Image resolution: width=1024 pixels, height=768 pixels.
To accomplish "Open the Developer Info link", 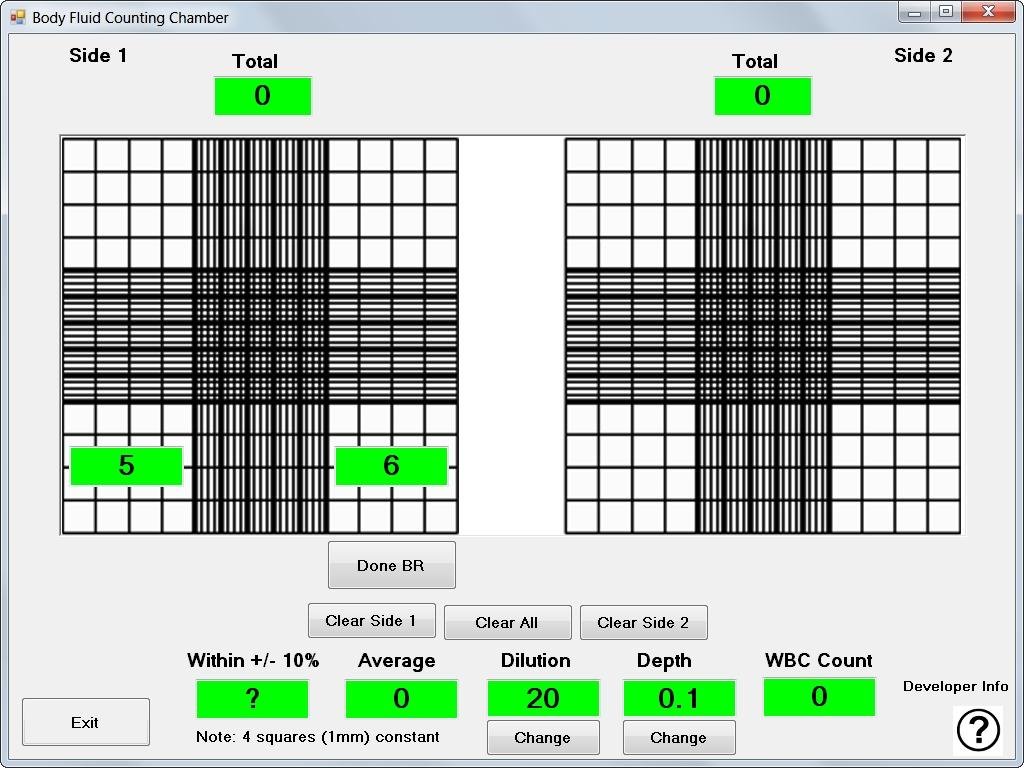I will pos(955,686).
